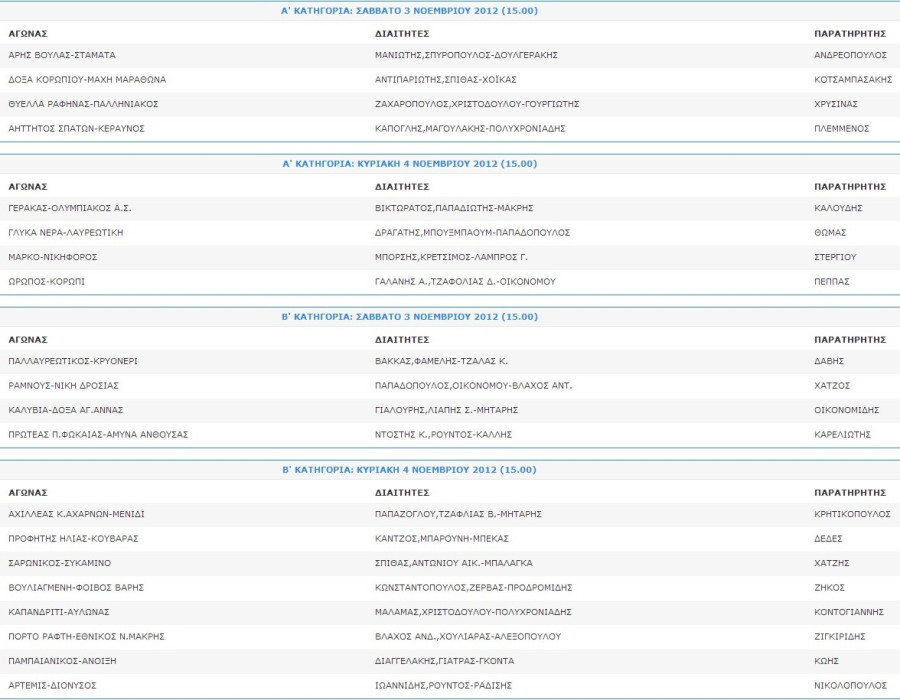This screenshot has height=700, width=900.
Task: Select match 'ΓΛΥΚΑ ΝΕΡΑ-ΛΑΥΡΕΩΤΙΚΗ'
Action: pos(65,233)
